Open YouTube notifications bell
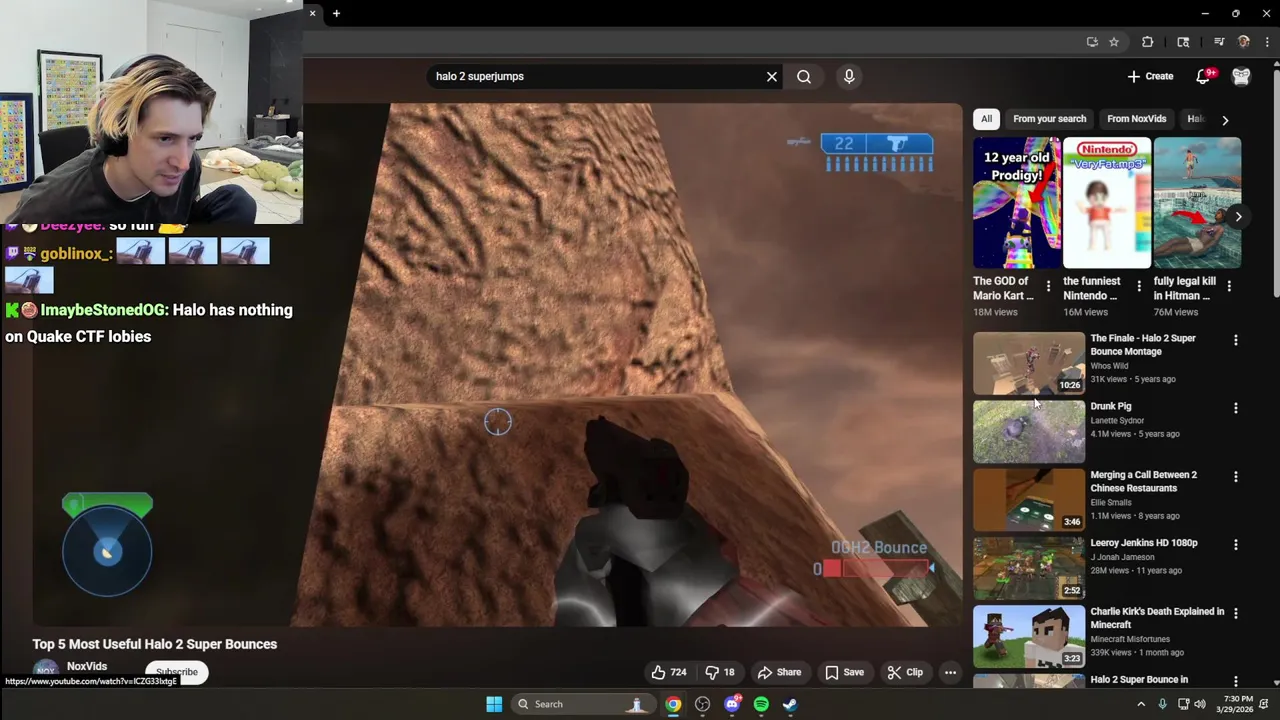1280x720 pixels. point(1204,76)
